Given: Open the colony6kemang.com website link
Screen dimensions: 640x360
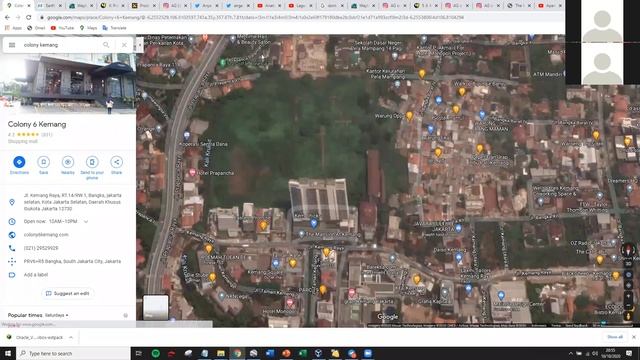Looking at the screenshot, I should click(46, 235).
